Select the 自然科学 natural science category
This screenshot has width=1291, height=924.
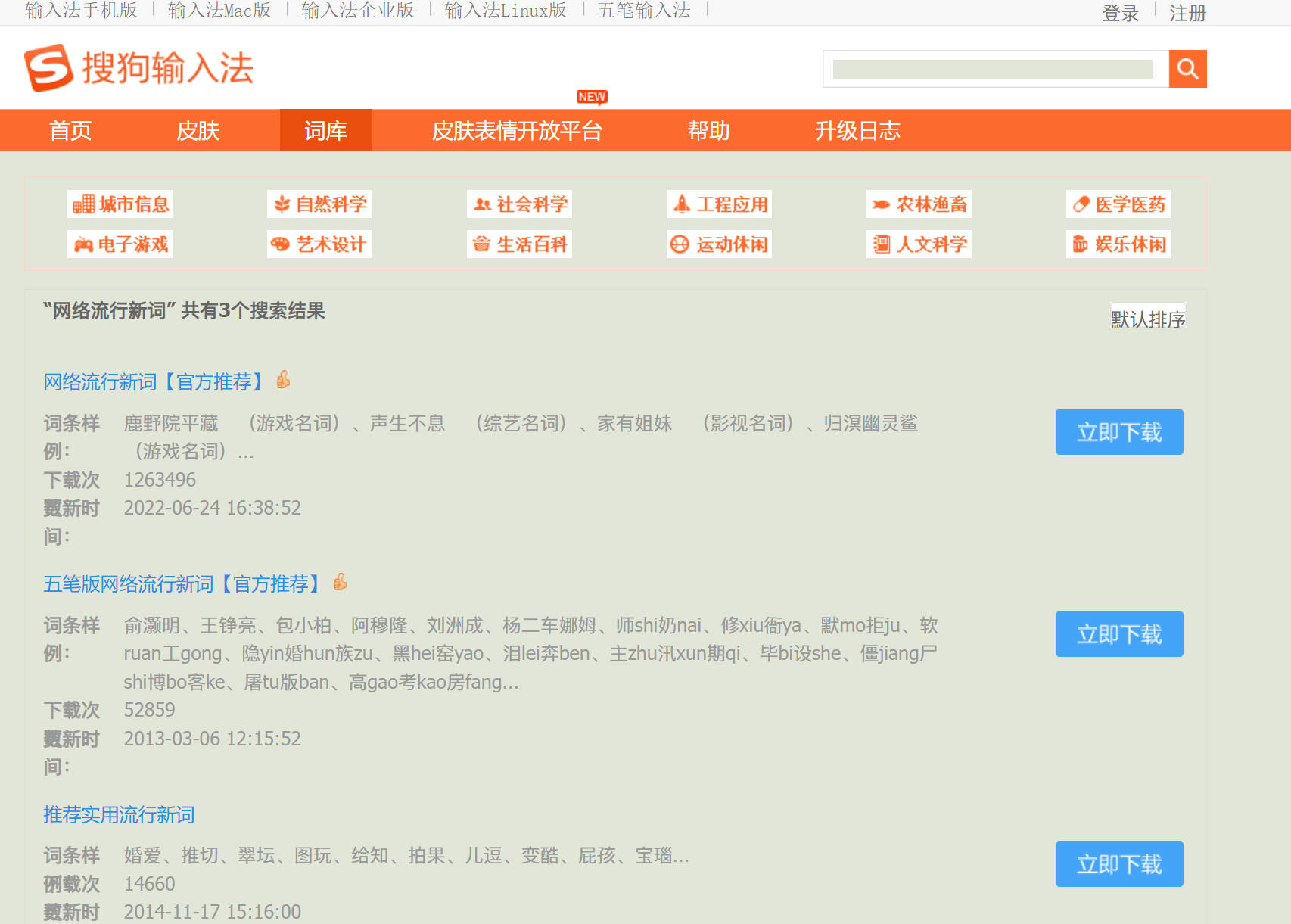(x=319, y=204)
